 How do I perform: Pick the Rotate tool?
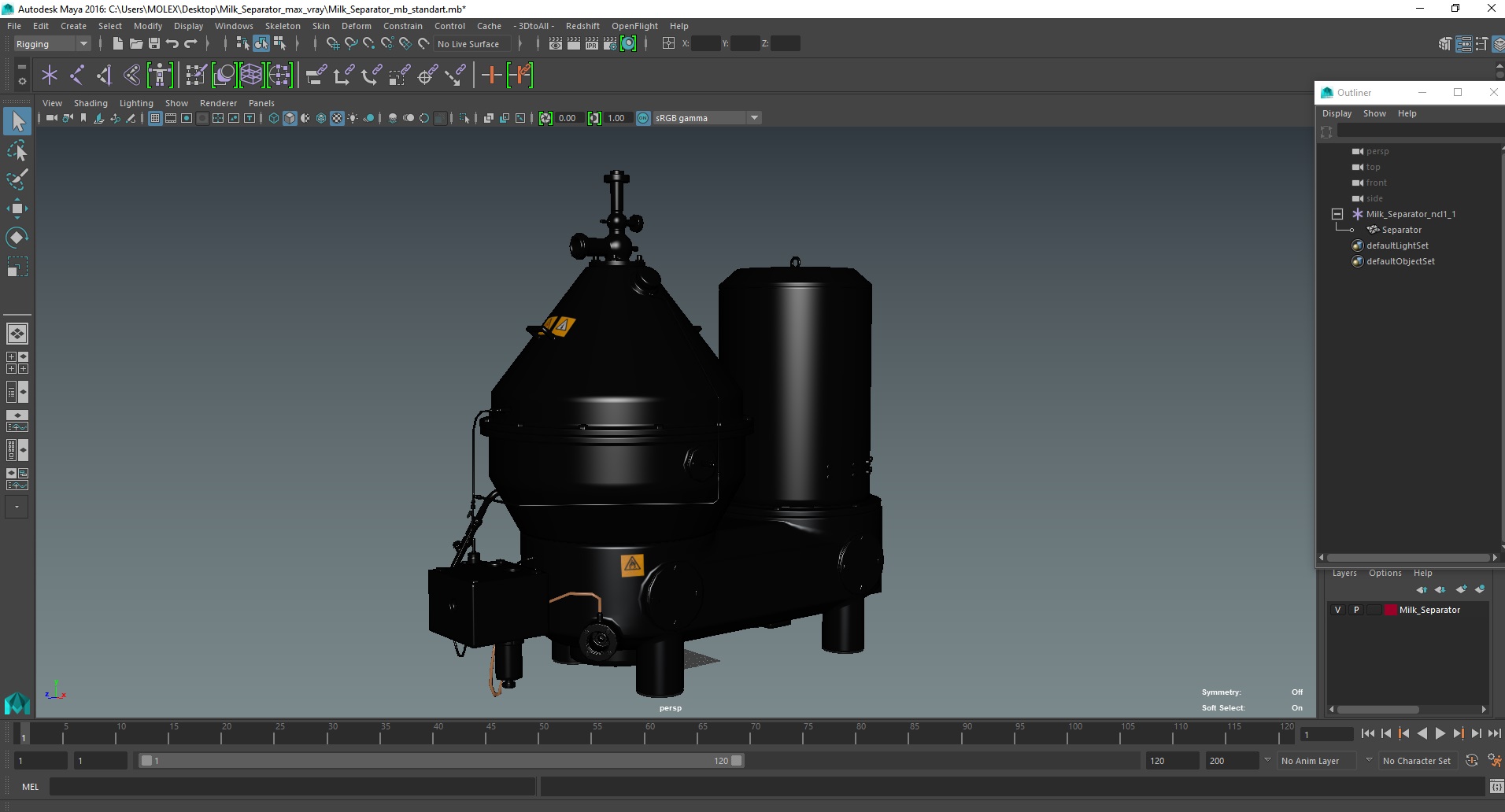coord(17,238)
